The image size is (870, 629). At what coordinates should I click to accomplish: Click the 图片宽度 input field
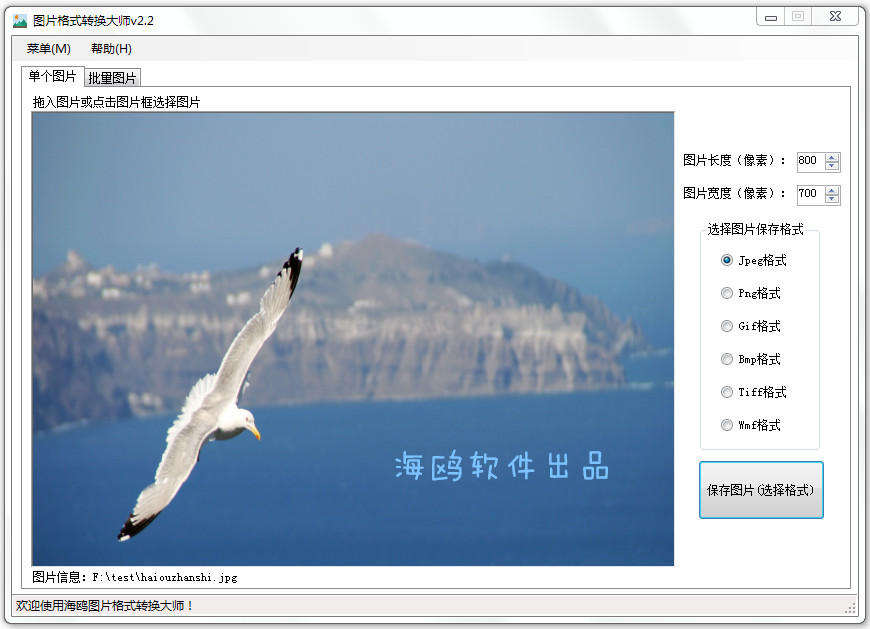[x=809, y=194]
